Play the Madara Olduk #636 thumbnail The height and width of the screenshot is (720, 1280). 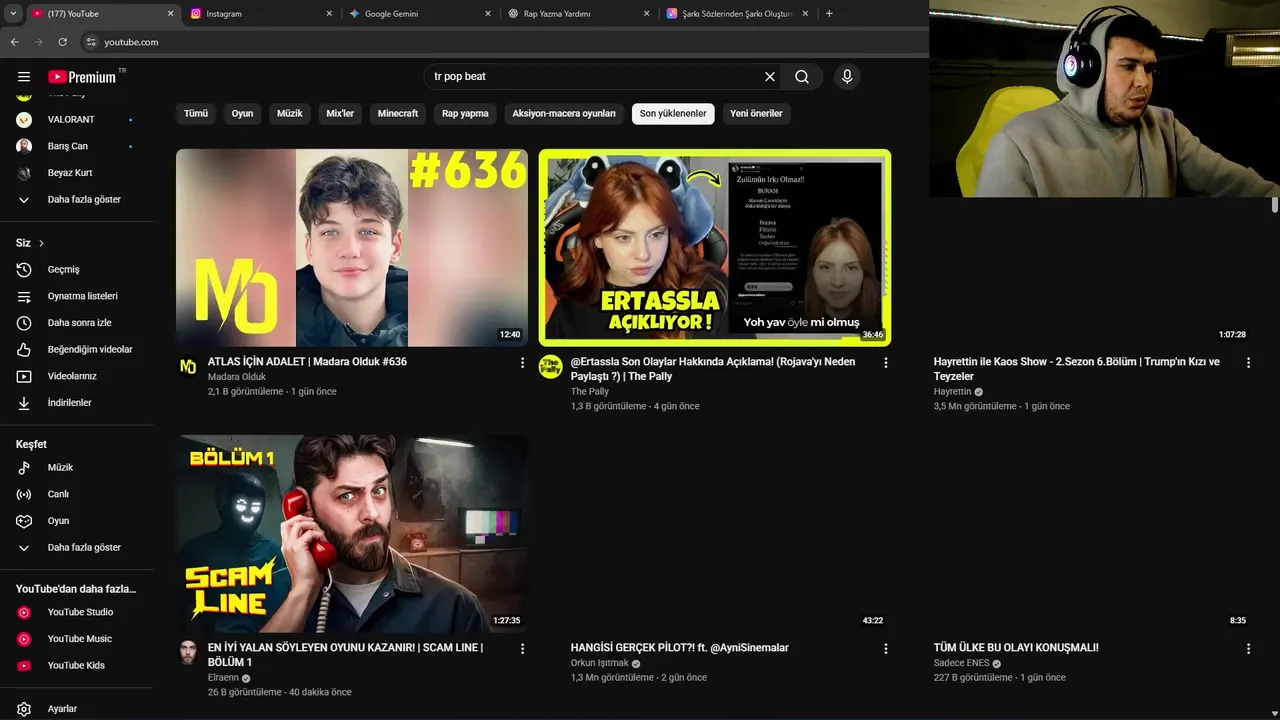pyautogui.click(x=352, y=247)
